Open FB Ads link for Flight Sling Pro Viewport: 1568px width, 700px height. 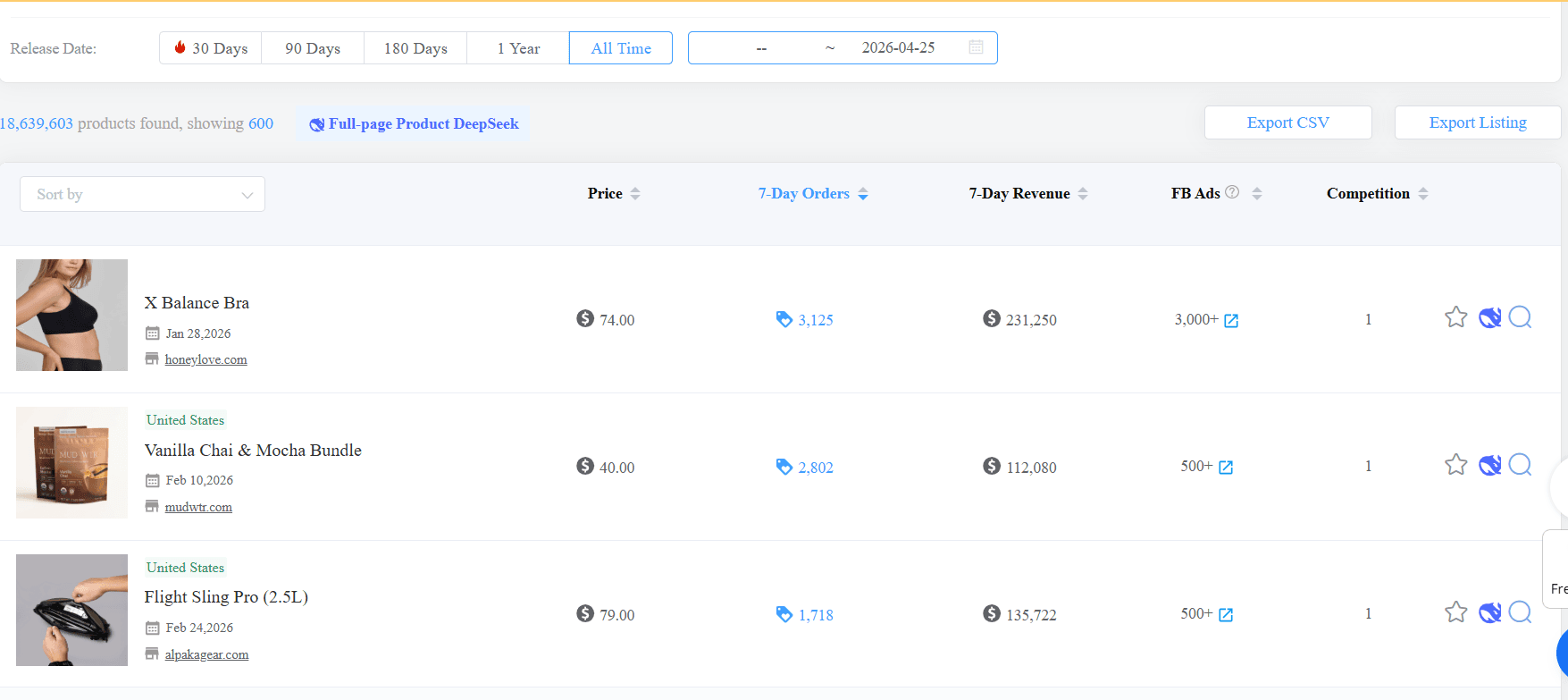point(1226,614)
